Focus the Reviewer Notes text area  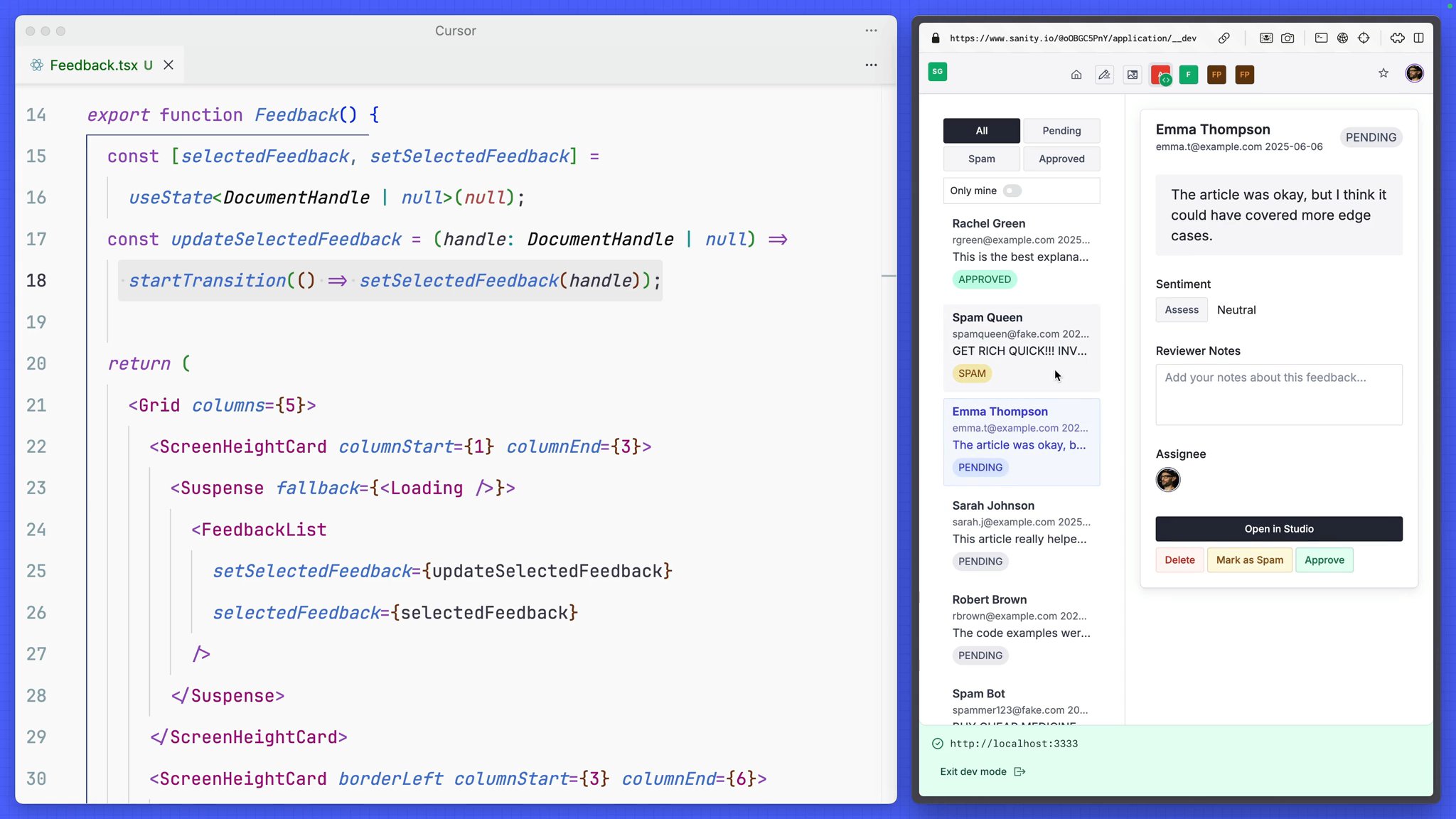[x=1279, y=395]
